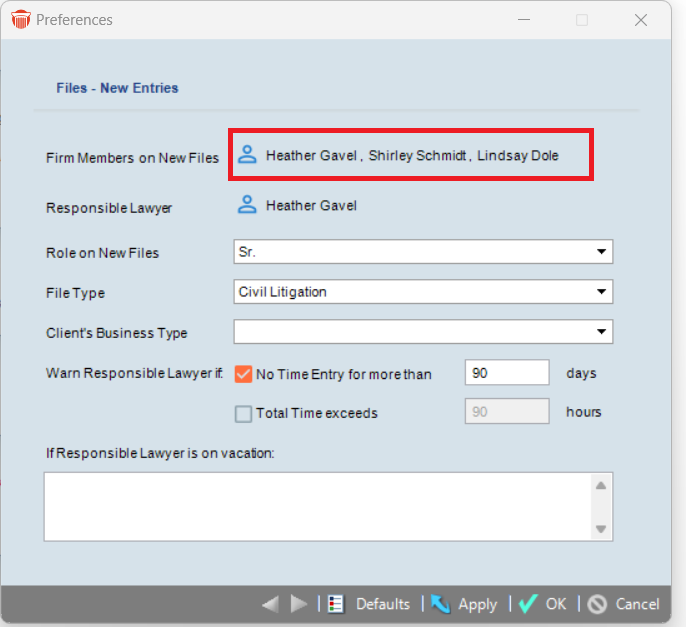Click Responsible Lawyer name Heather Gavel
The height and width of the screenshot is (627, 686).
click(312, 205)
